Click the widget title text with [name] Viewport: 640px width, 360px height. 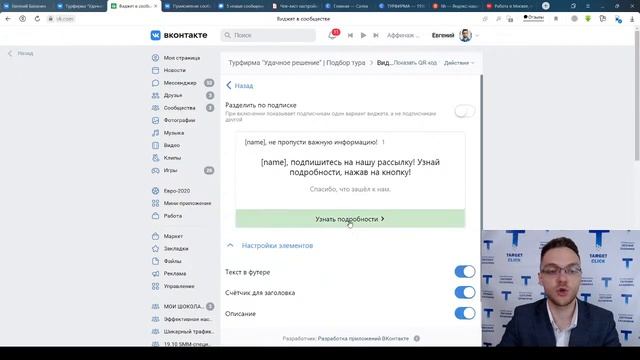(311, 142)
